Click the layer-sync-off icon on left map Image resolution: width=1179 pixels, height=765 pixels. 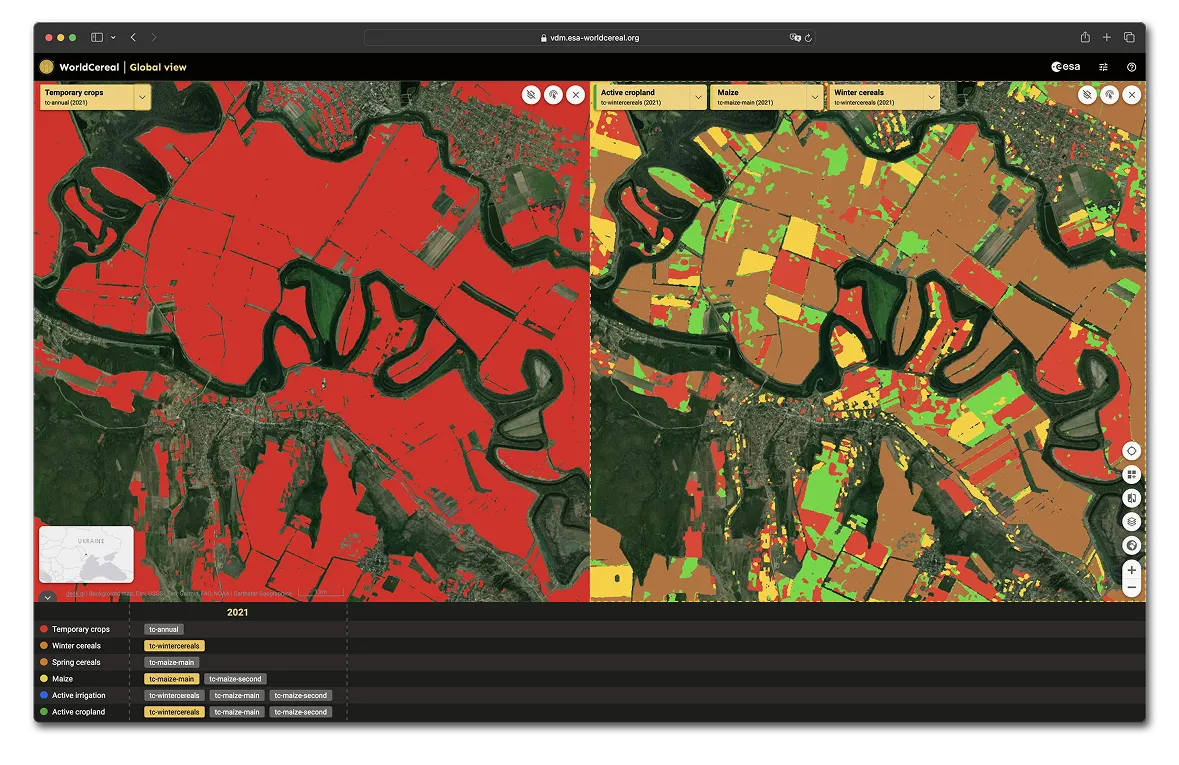point(531,95)
